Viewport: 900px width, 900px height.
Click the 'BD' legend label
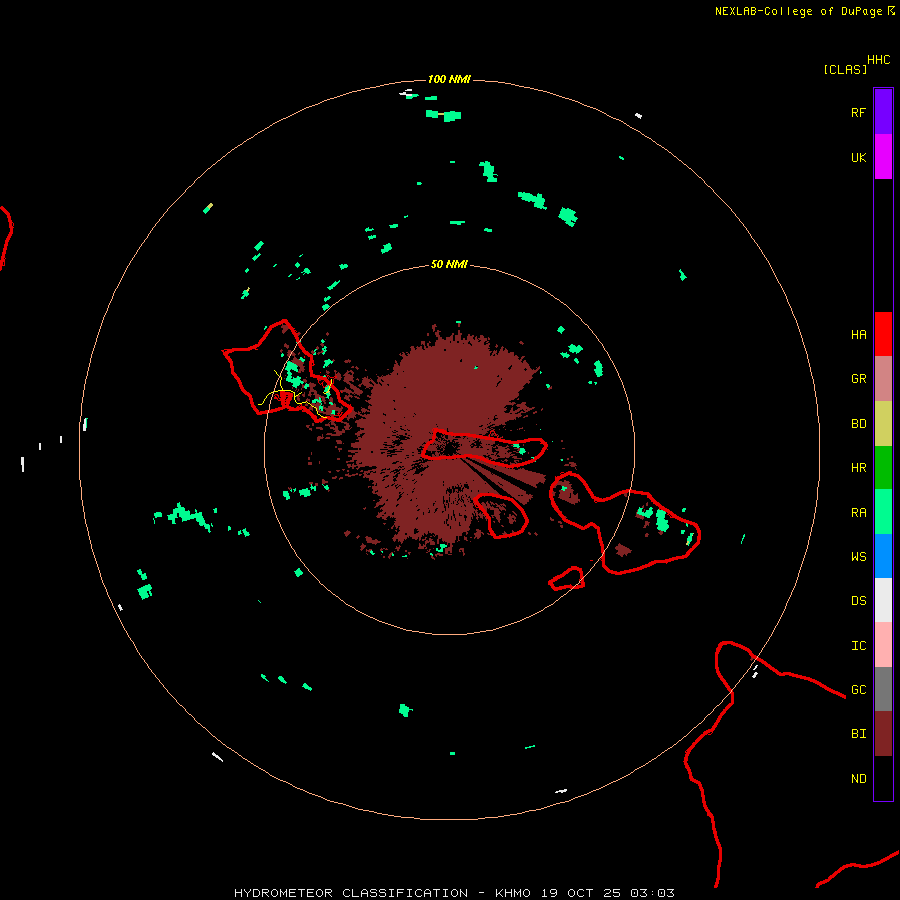[858, 424]
